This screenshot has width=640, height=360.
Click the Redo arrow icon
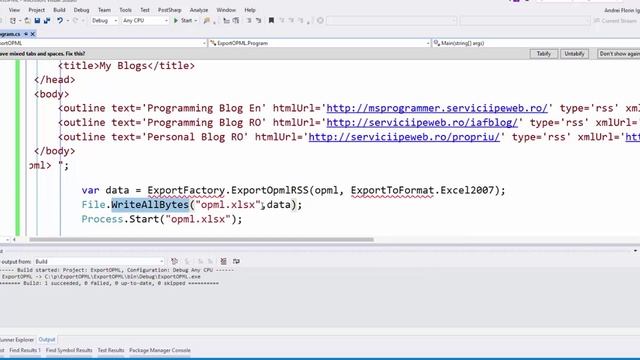click(75, 20)
